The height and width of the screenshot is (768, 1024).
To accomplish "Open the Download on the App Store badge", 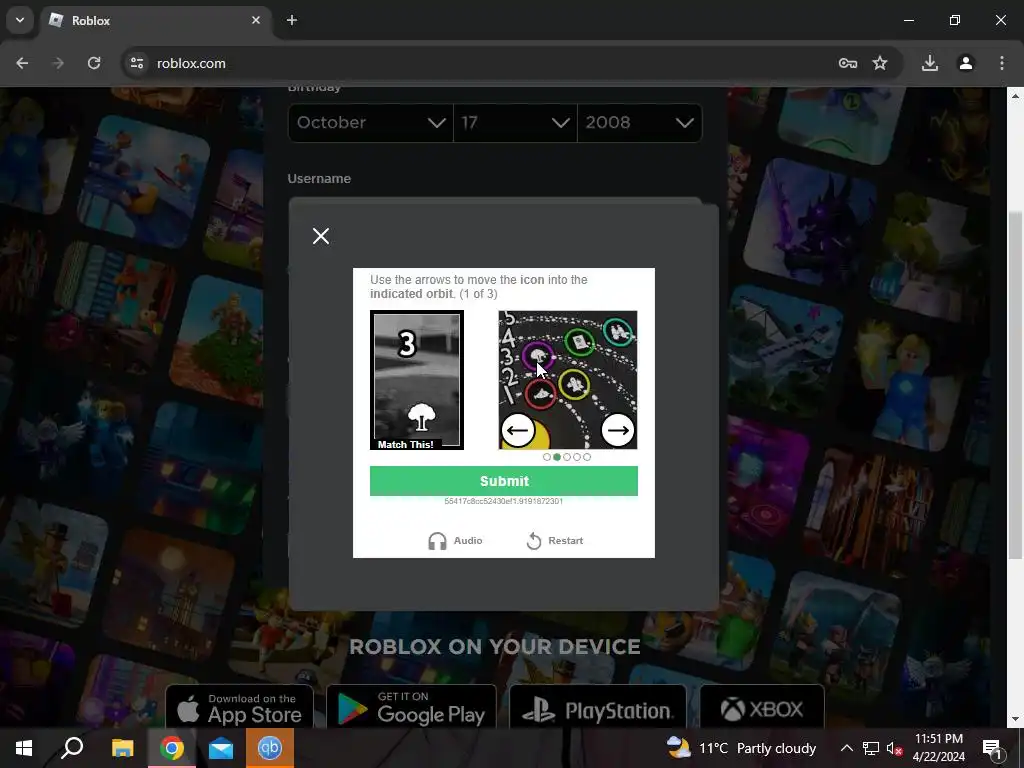I will click(239, 708).
